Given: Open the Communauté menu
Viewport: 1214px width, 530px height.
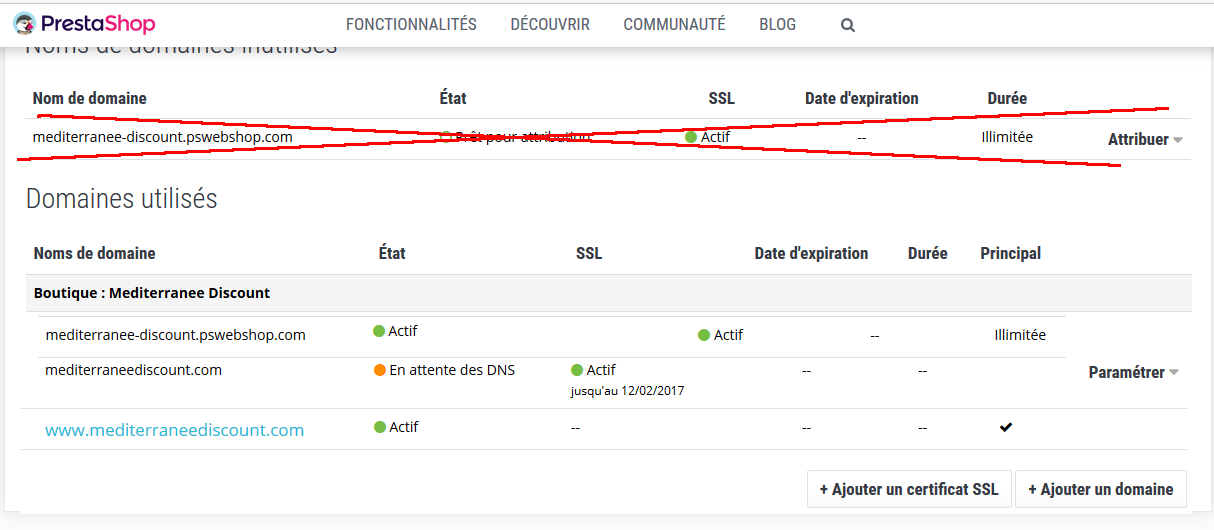Looking at the screenshot, I should (x=674, y=24).
